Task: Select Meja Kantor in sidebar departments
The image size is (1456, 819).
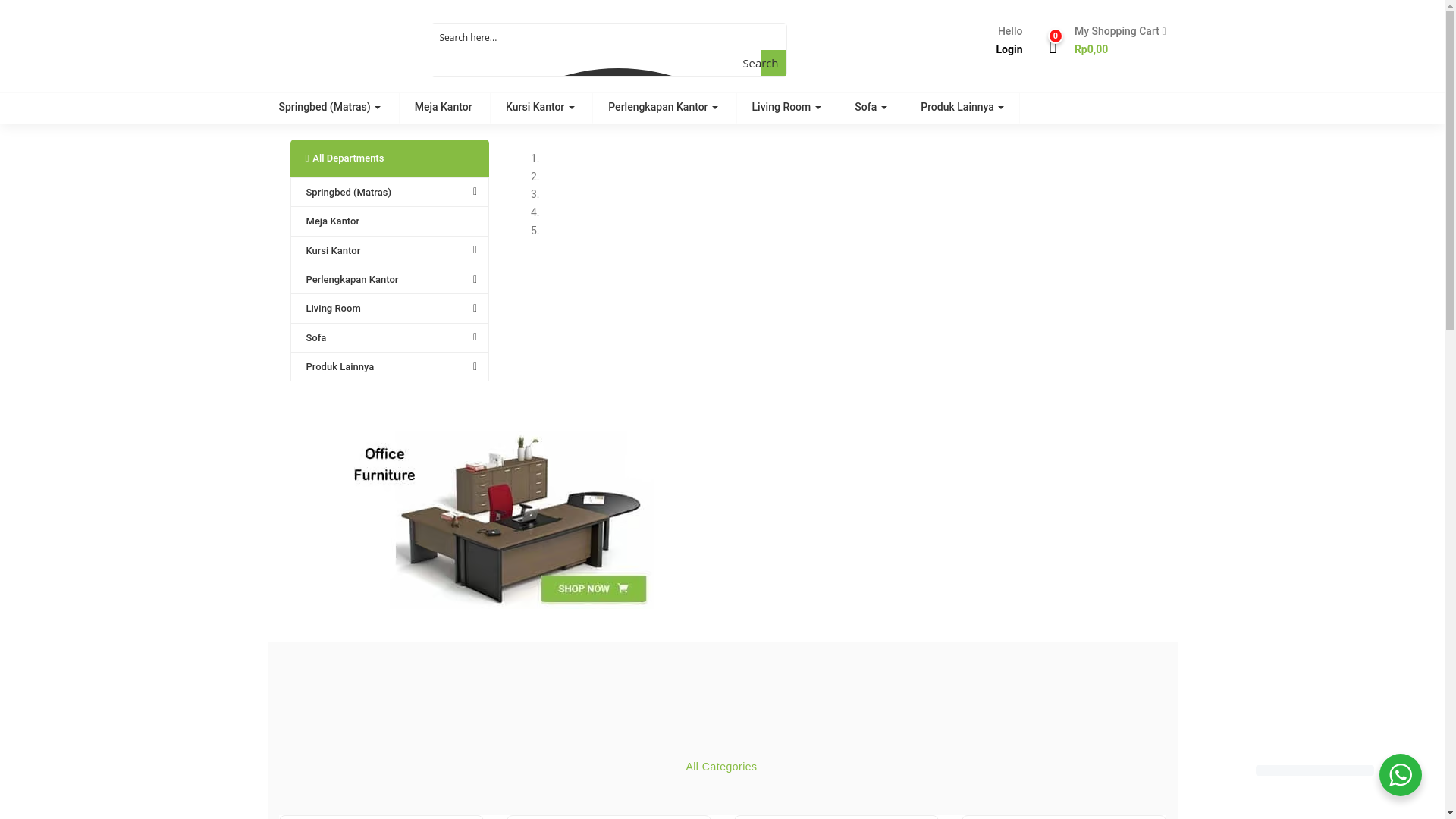Action: point(389,221)
